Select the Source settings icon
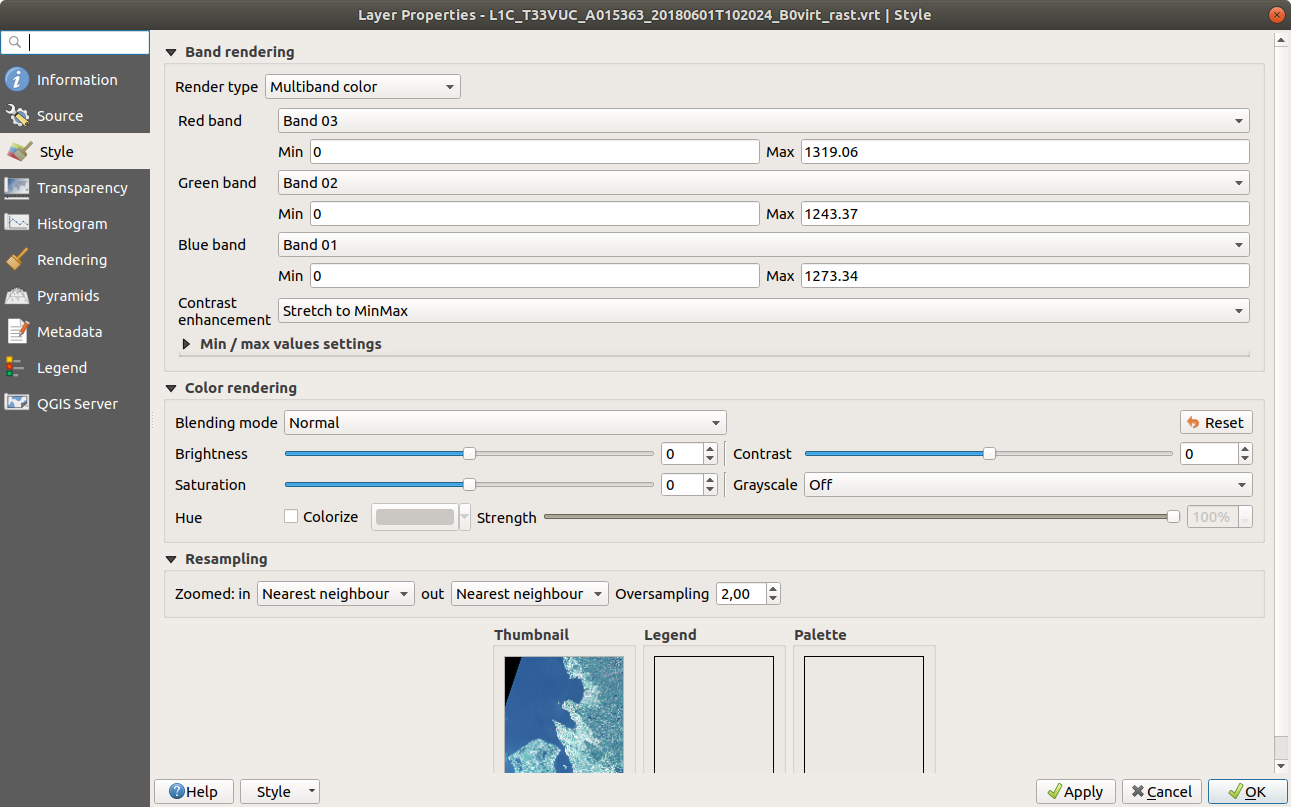Screen dimensions: 1291x807 point(17,116)
